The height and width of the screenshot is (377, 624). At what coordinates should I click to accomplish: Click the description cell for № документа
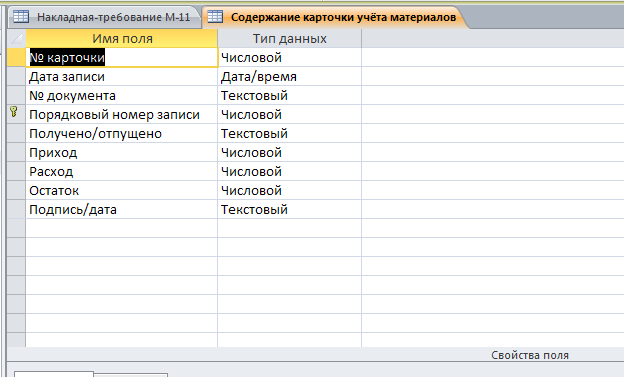click(x=493, y=96)
